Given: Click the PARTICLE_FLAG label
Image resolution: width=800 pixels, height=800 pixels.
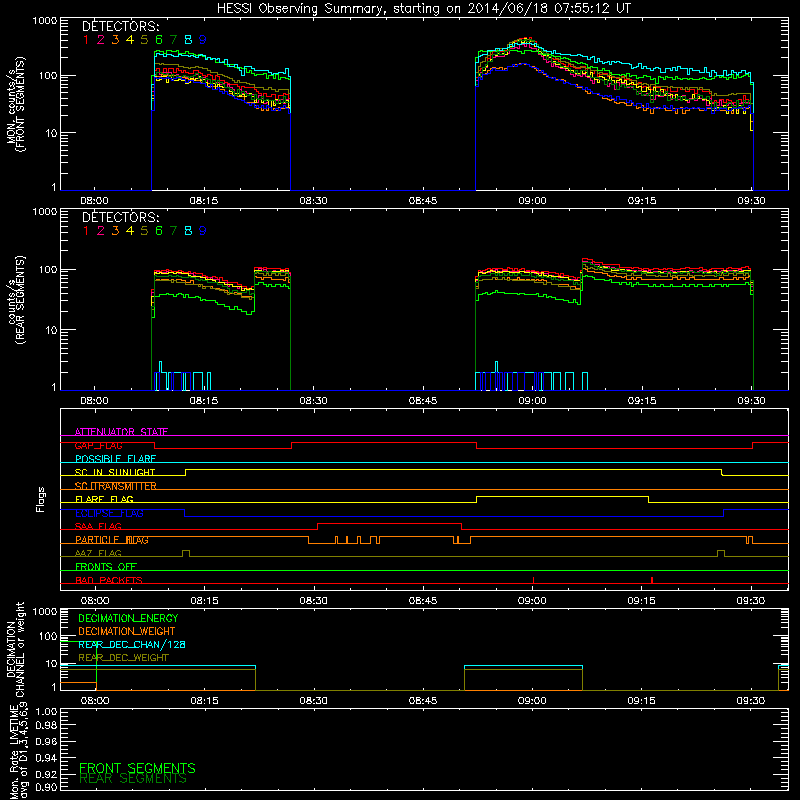Looking at the screenshot, I should 112,540.
